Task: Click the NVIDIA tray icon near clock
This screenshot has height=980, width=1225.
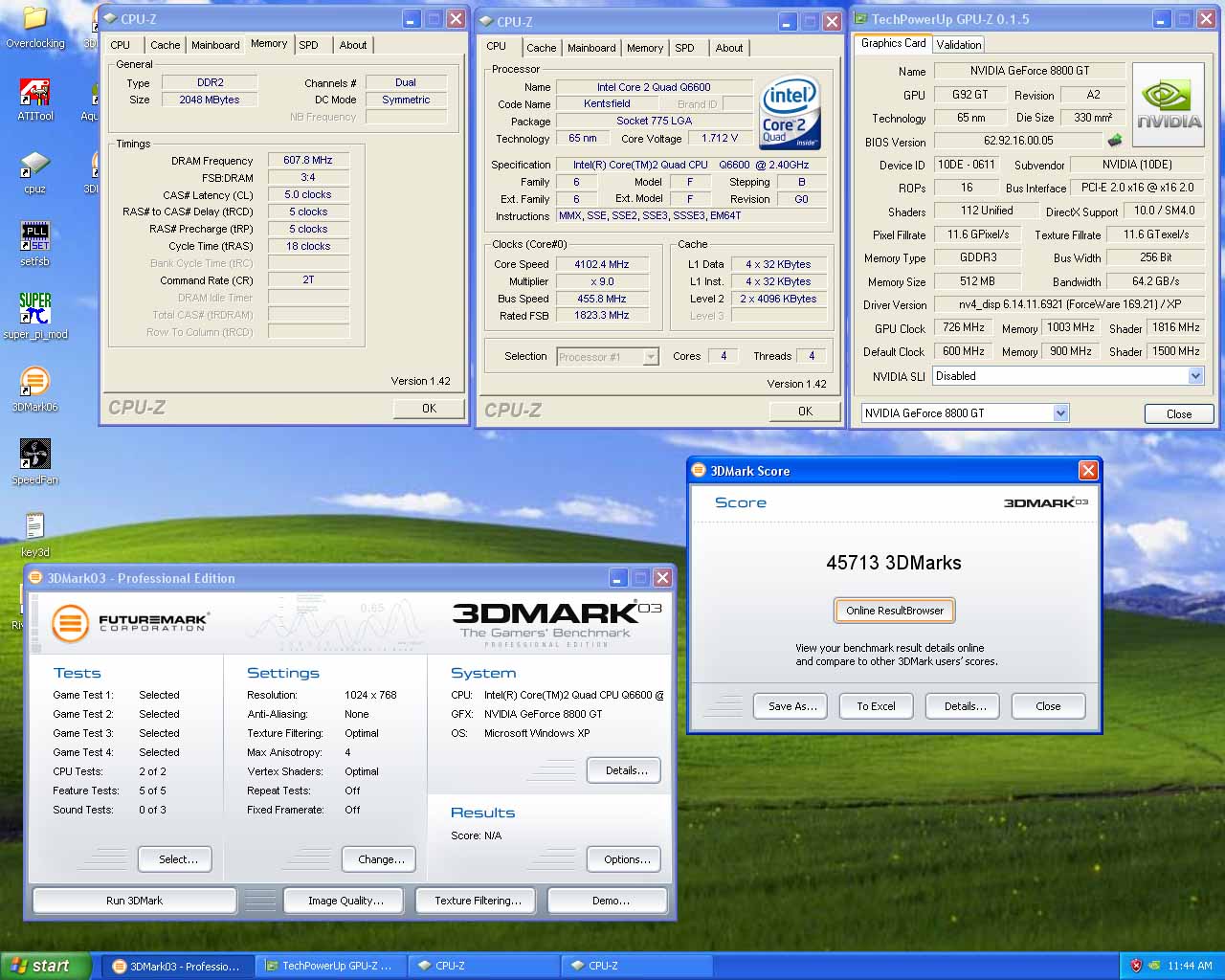Action: (x=1155, y=966)
